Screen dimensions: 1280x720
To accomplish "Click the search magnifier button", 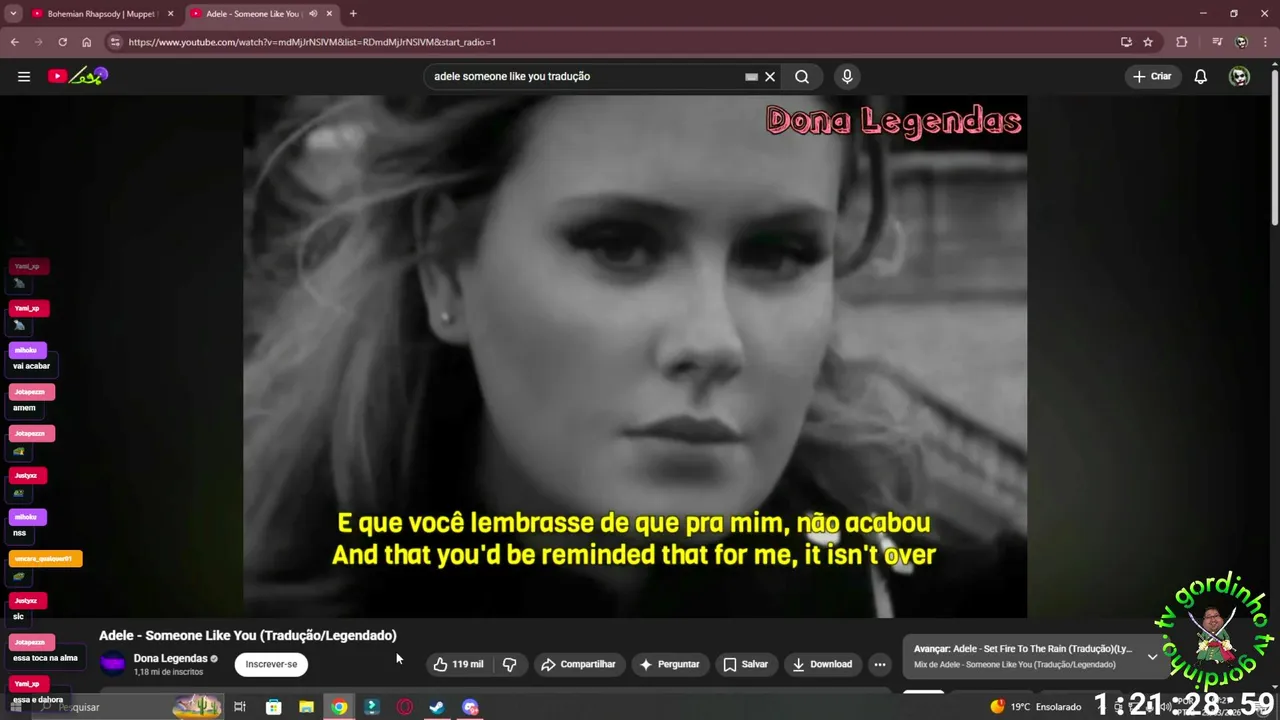I will coord(802,76).
